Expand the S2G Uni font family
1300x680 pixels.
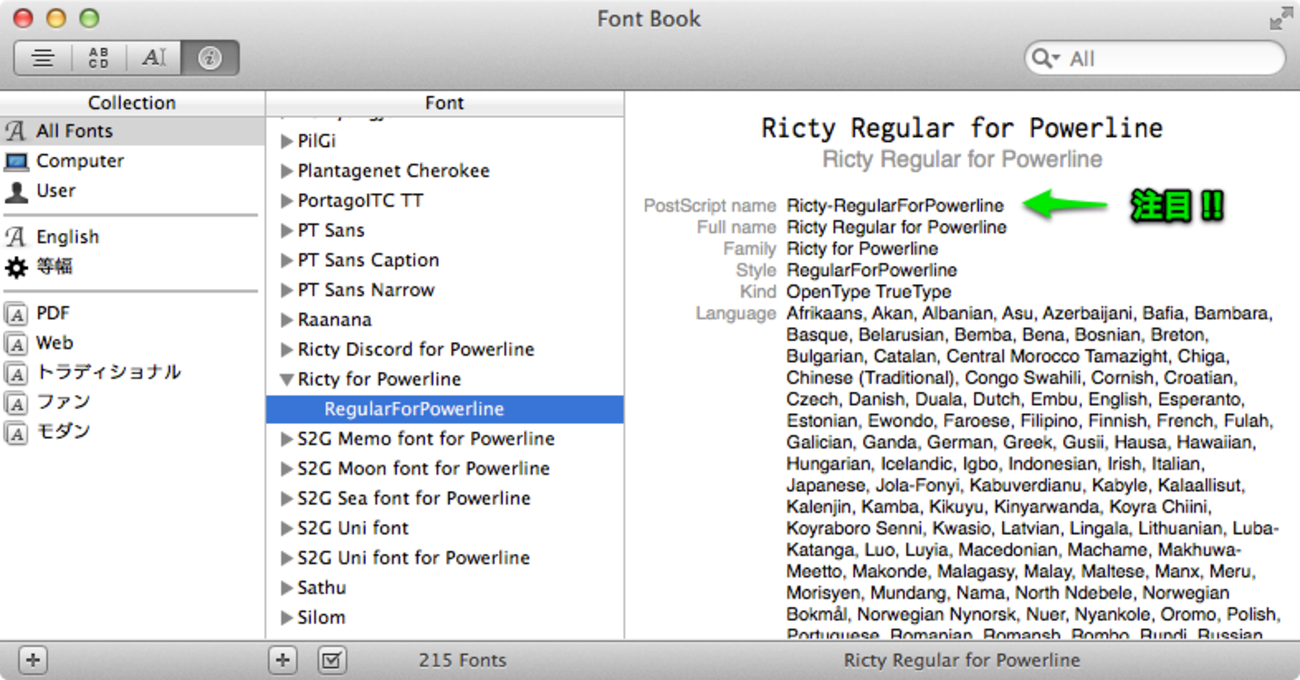(x=287, y=528)
